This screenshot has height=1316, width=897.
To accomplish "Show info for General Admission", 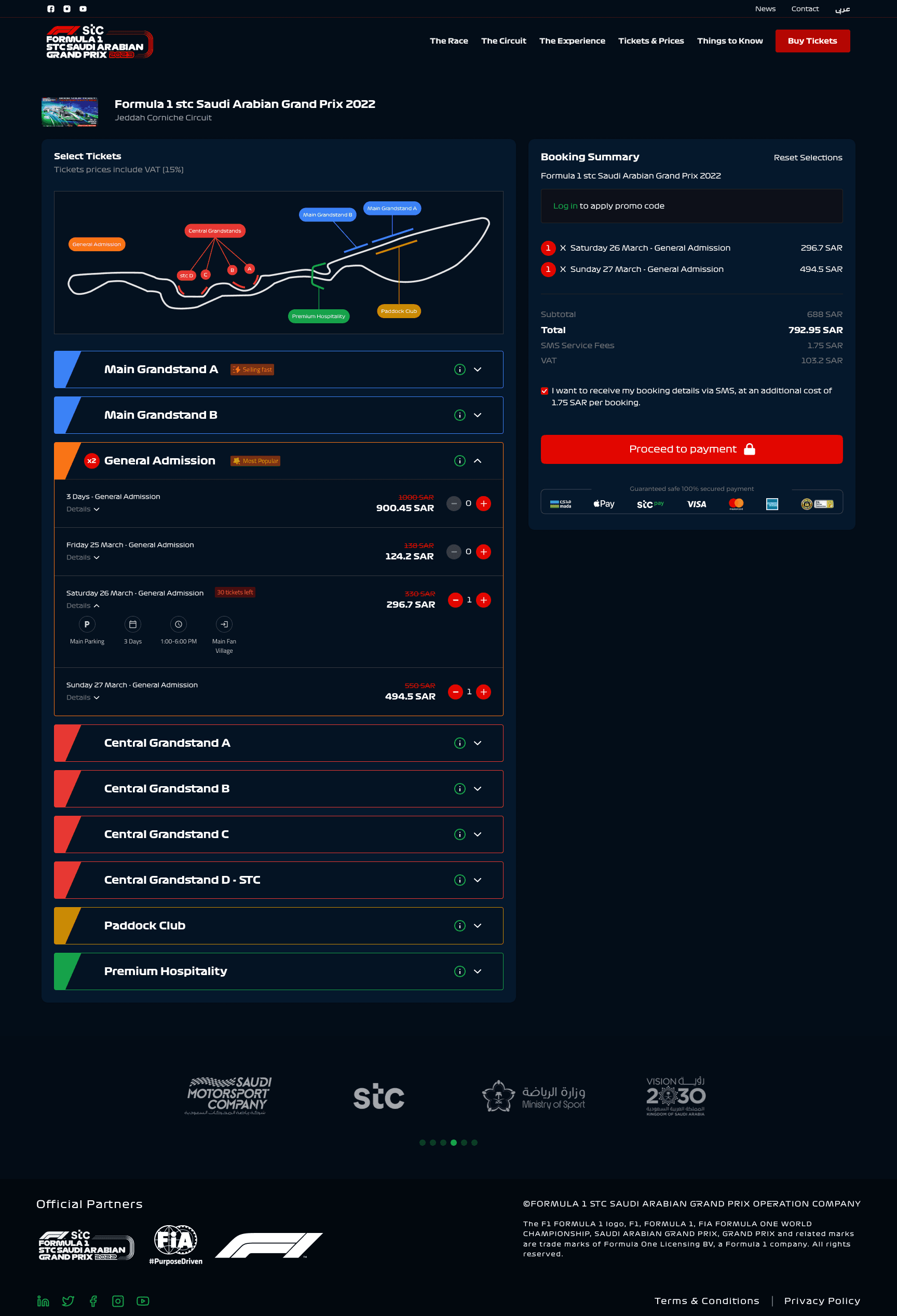I will [460, 461].
